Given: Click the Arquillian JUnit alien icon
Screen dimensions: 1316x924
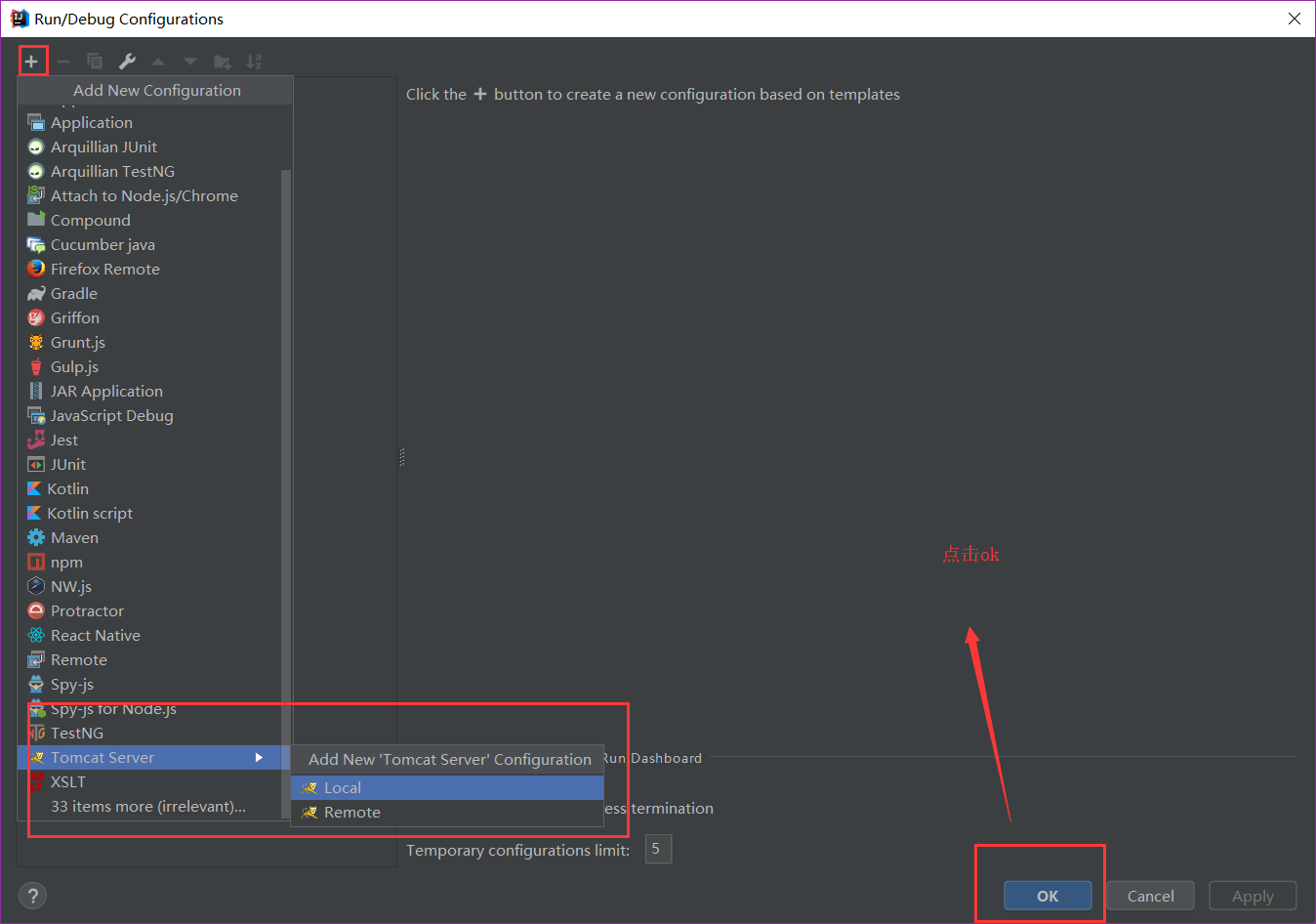Looking at the screenshot, I should pyautogui.click(x=36, y=147).
